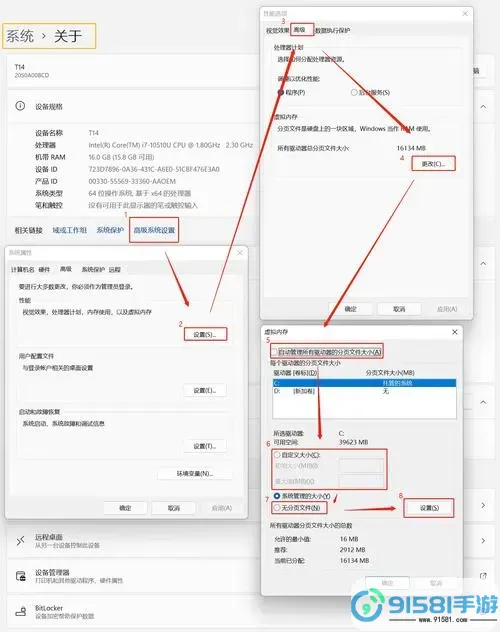Click 确定 in 系统属性 dialog
Image resolution: width=500 pixels, height=632 pixels.
(126, 508)
